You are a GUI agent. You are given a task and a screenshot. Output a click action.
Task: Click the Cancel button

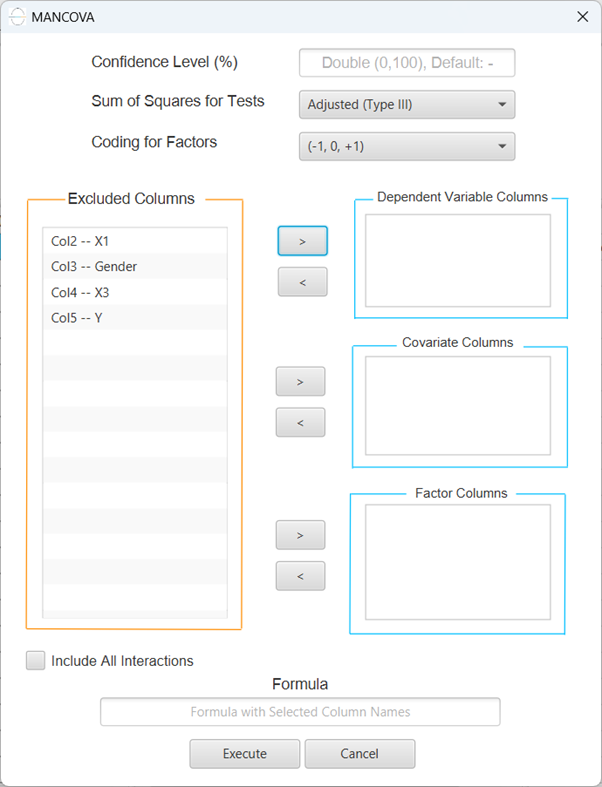(x=359, y=754)
